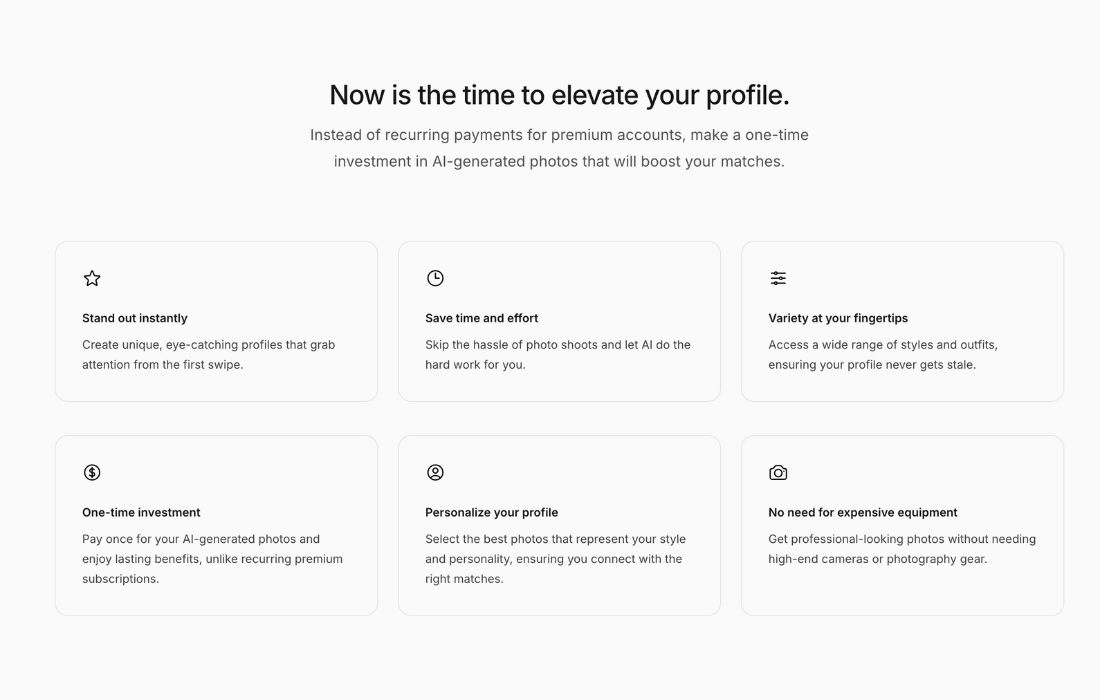The image size is (1100, 700).
Task: Click the text about skipping photo shoots
Action: pyautogui.click(x=557, y=354)
